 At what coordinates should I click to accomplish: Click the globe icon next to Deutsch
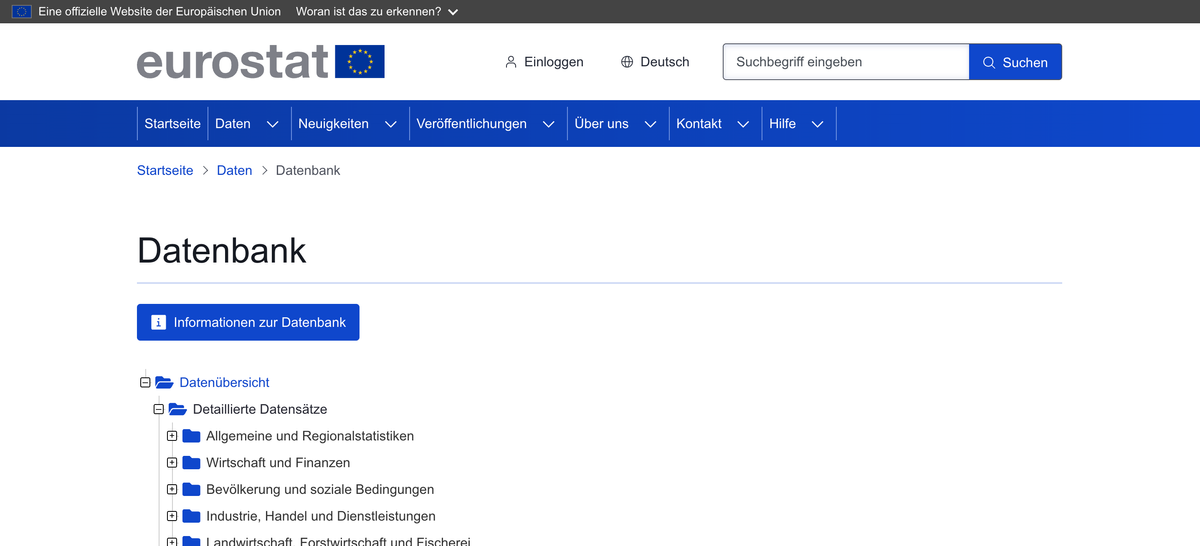pos(627,62)
